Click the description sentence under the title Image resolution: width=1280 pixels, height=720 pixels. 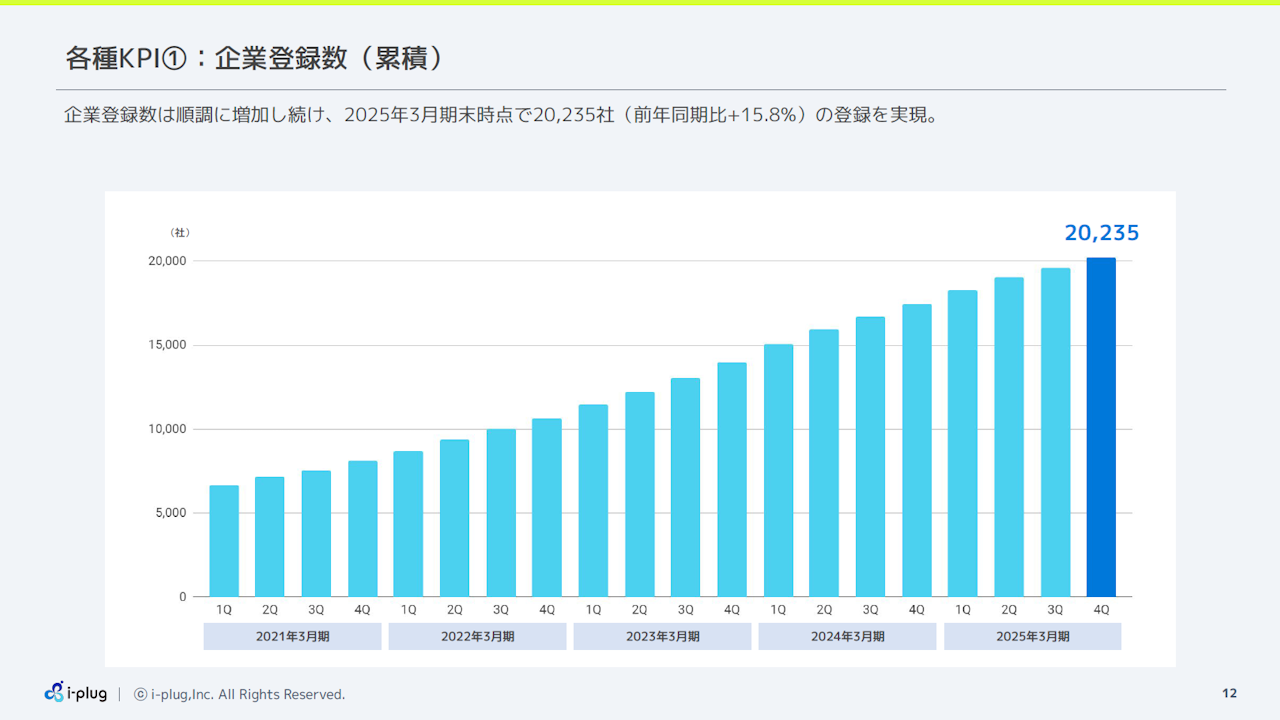500,115
